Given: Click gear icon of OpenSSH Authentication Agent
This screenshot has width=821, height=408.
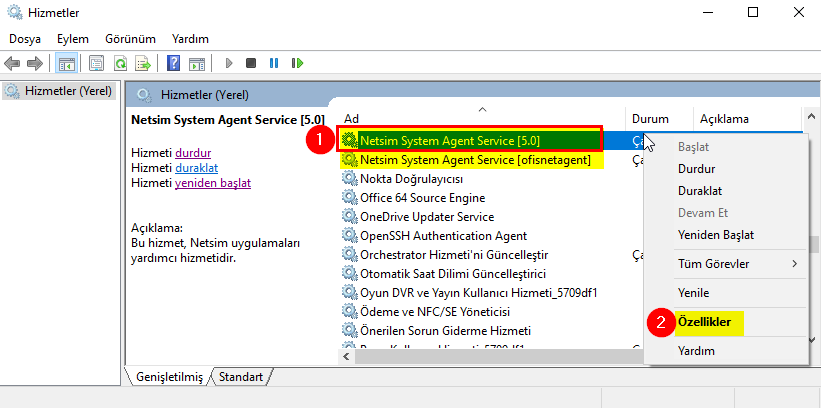Looking at the screenshot, I should click(x=350, y=236).
